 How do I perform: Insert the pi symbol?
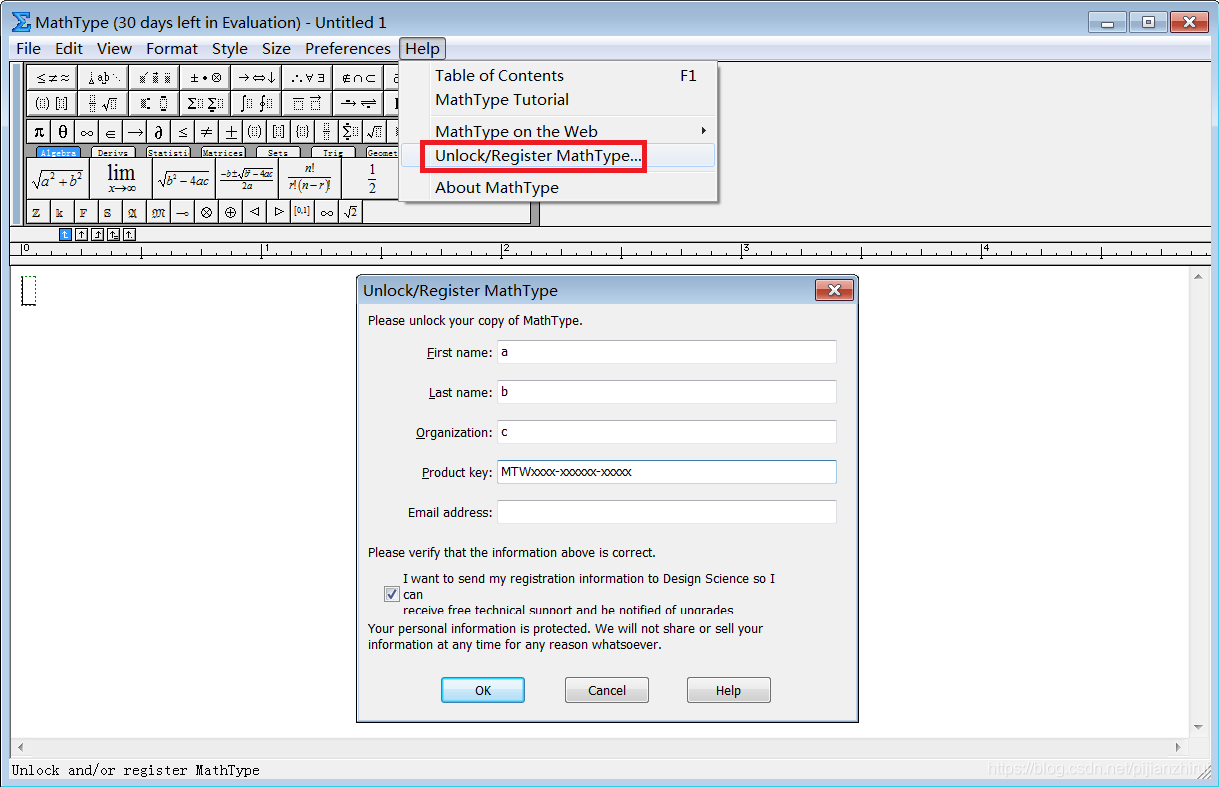(x=38, y=131)
